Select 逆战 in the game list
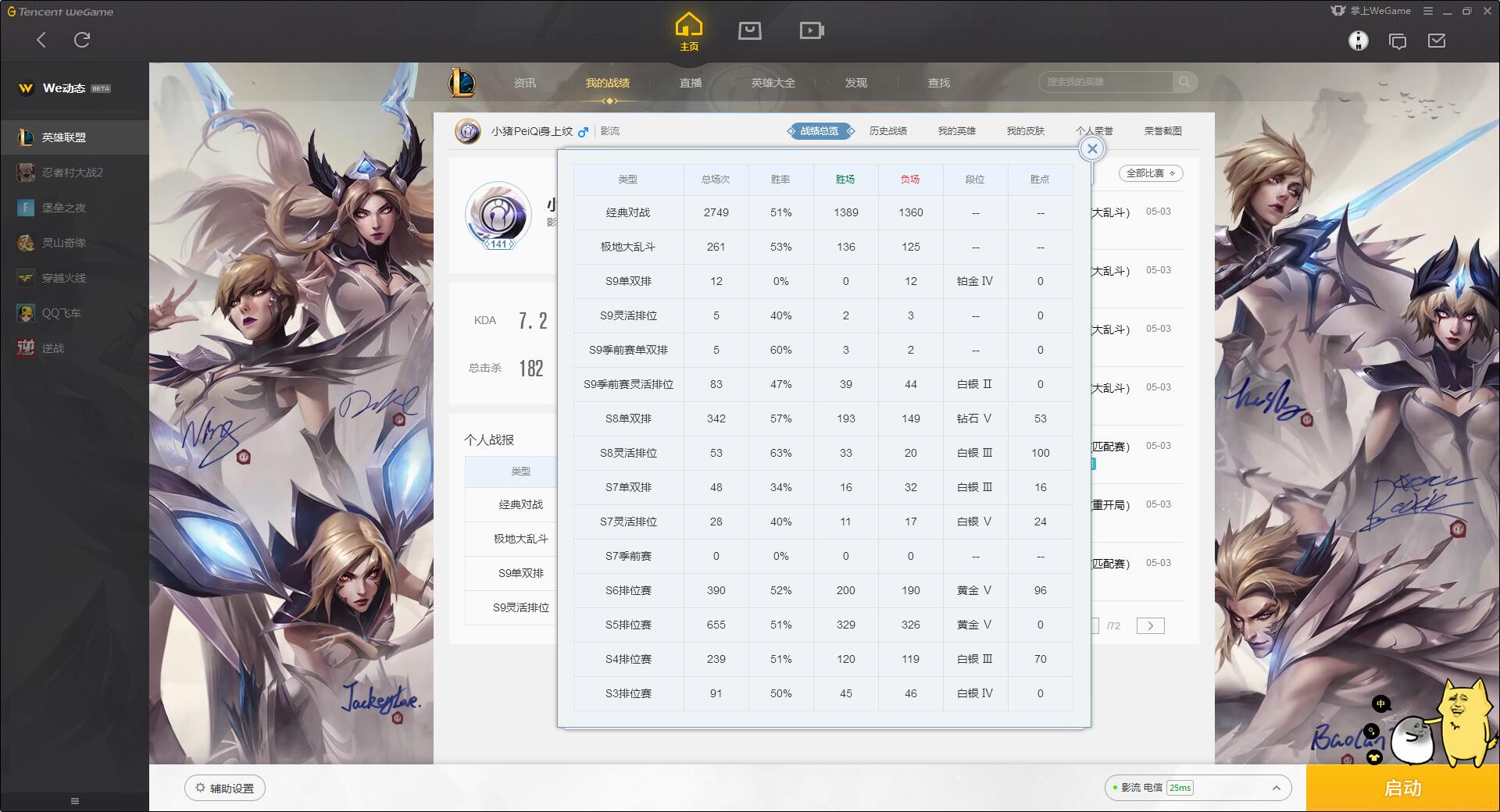This screenshot has width=1500, height=812. [x=74, y=348]
